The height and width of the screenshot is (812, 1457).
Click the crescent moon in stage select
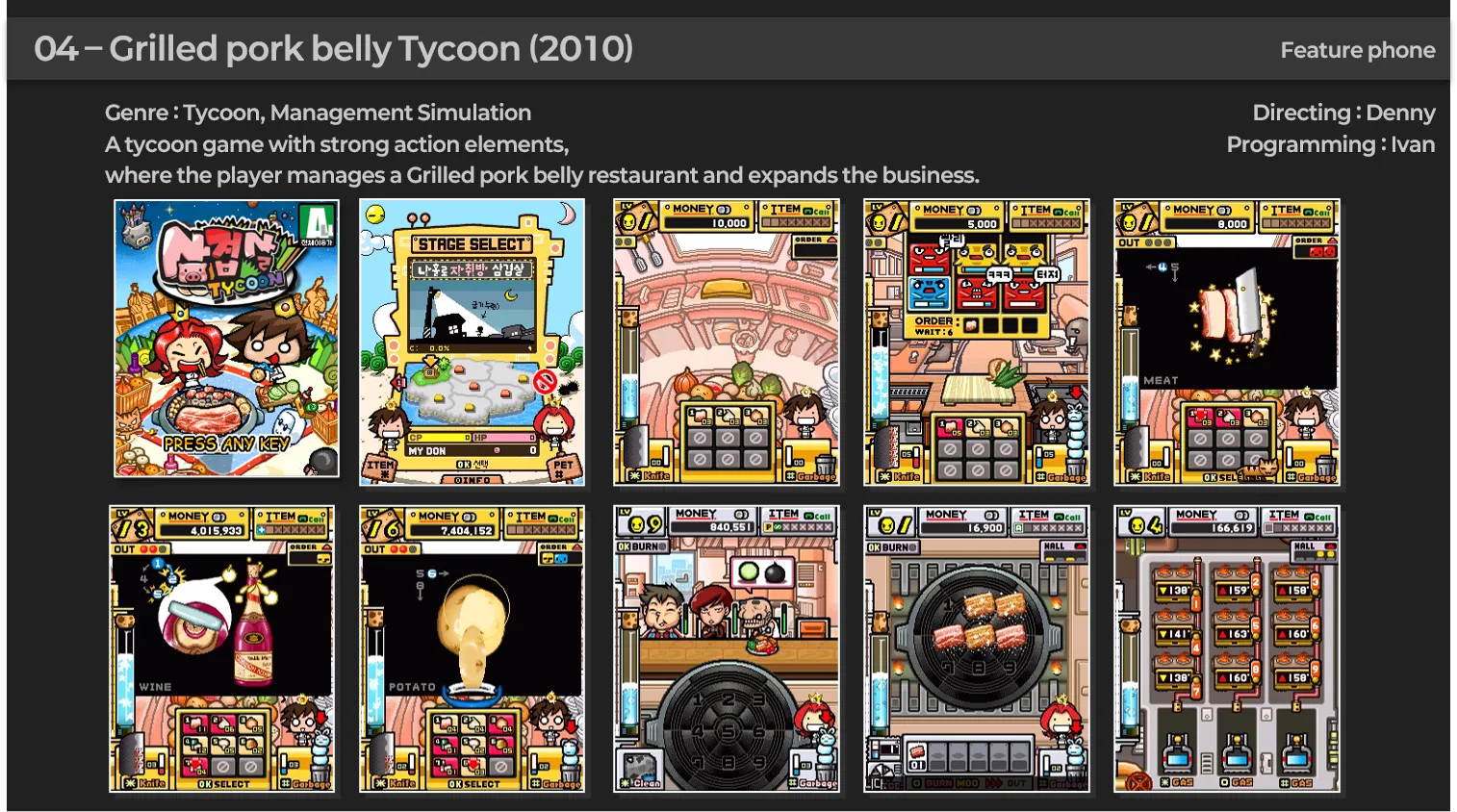[x=568, y=213]
